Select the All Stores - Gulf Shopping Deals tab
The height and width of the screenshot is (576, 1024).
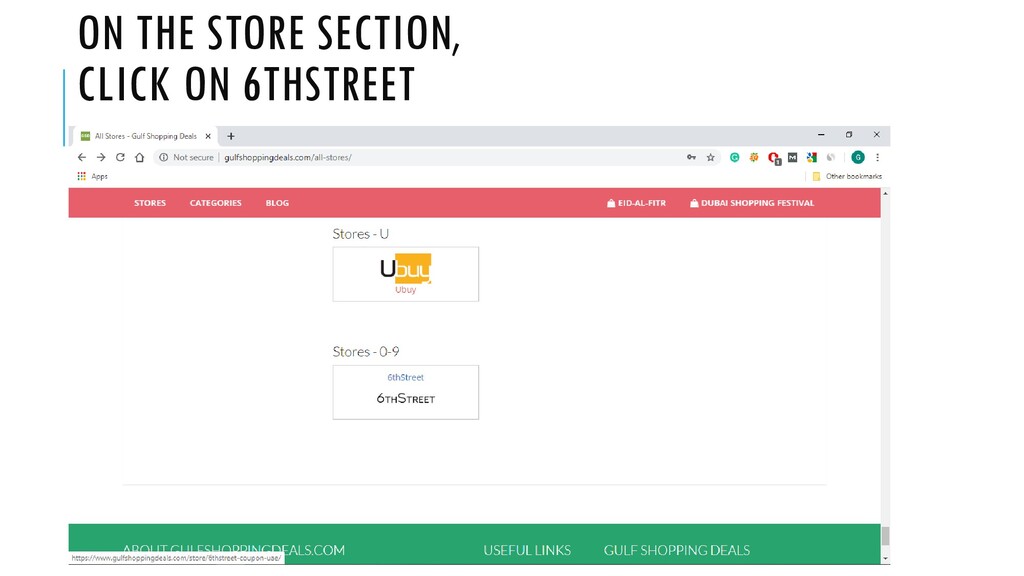click(145, 136)
